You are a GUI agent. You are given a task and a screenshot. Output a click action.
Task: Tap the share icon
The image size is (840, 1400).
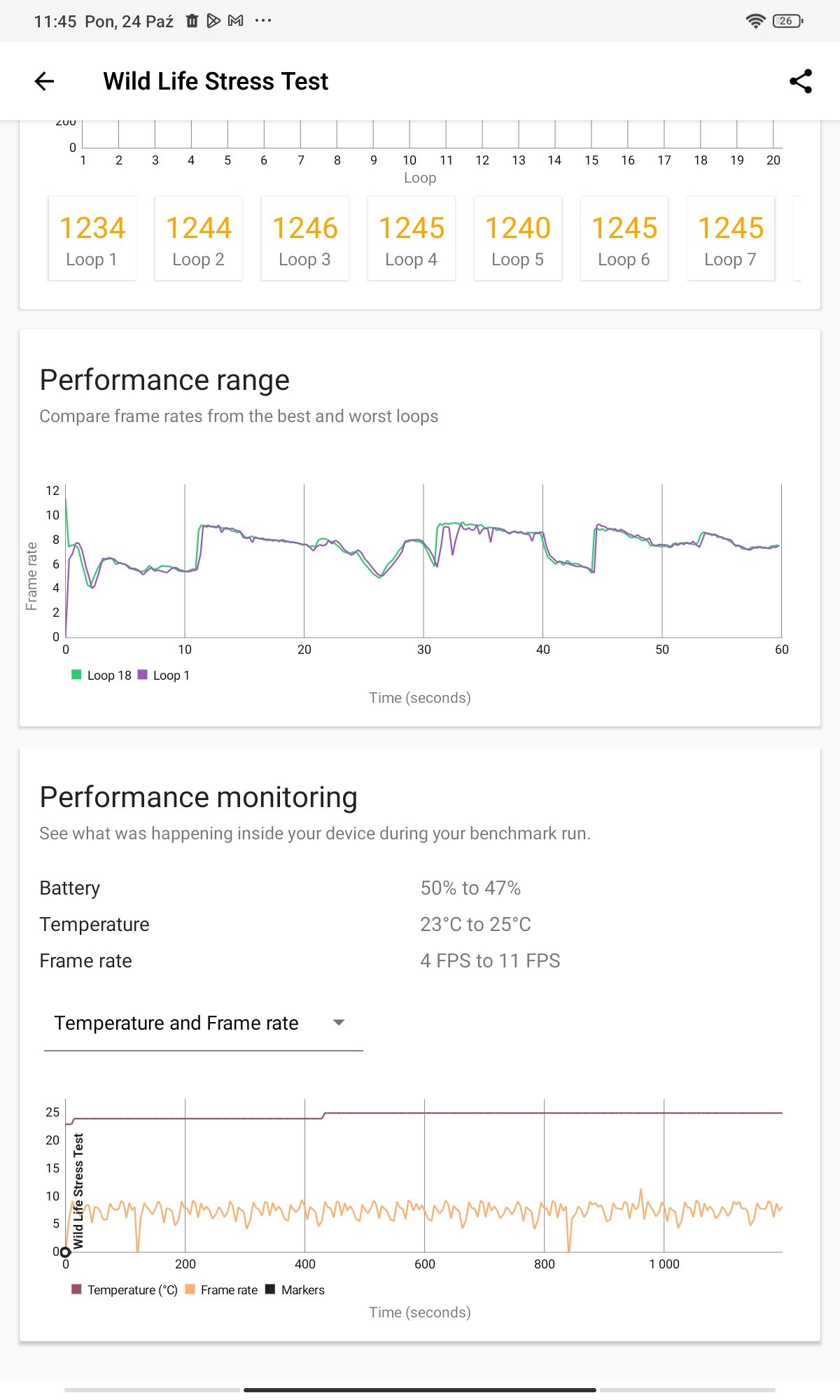point(800,81)
